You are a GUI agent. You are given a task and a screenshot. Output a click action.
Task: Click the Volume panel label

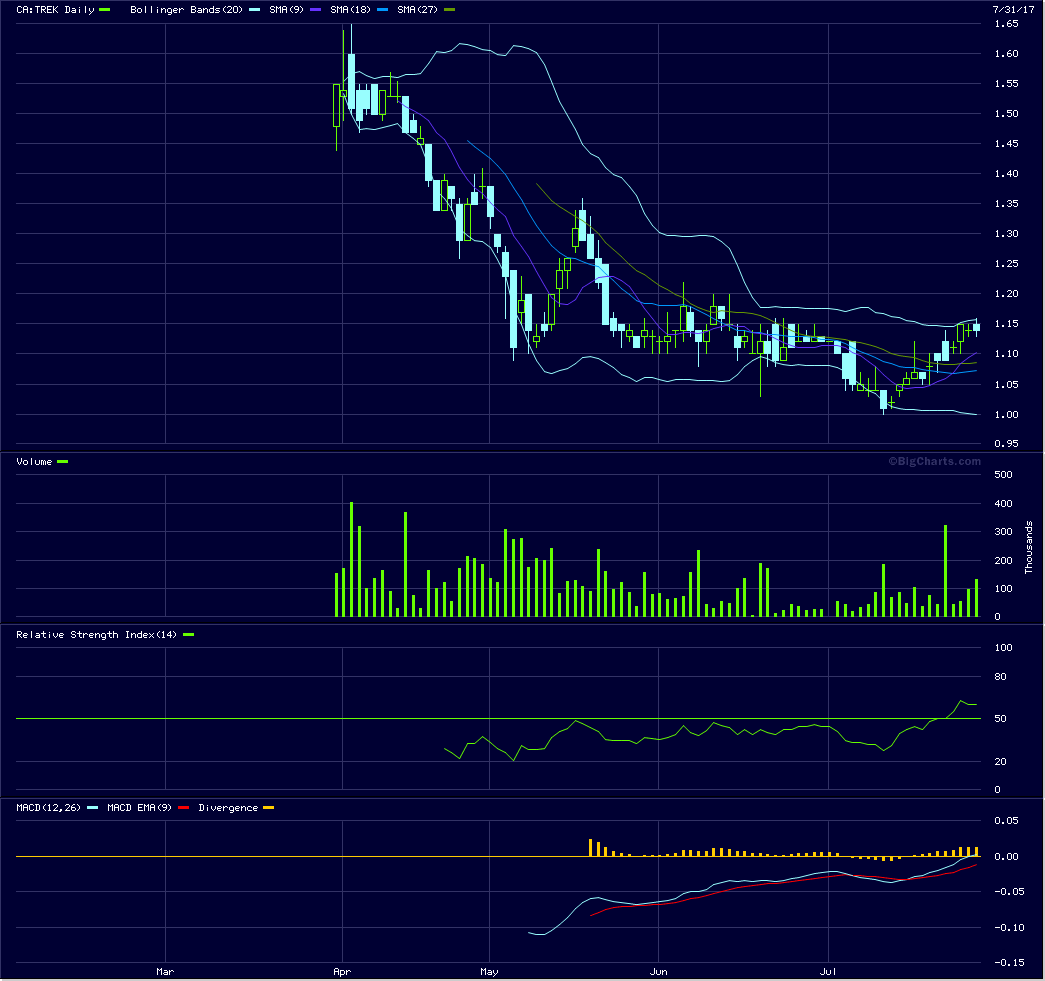tap(34, 462)
